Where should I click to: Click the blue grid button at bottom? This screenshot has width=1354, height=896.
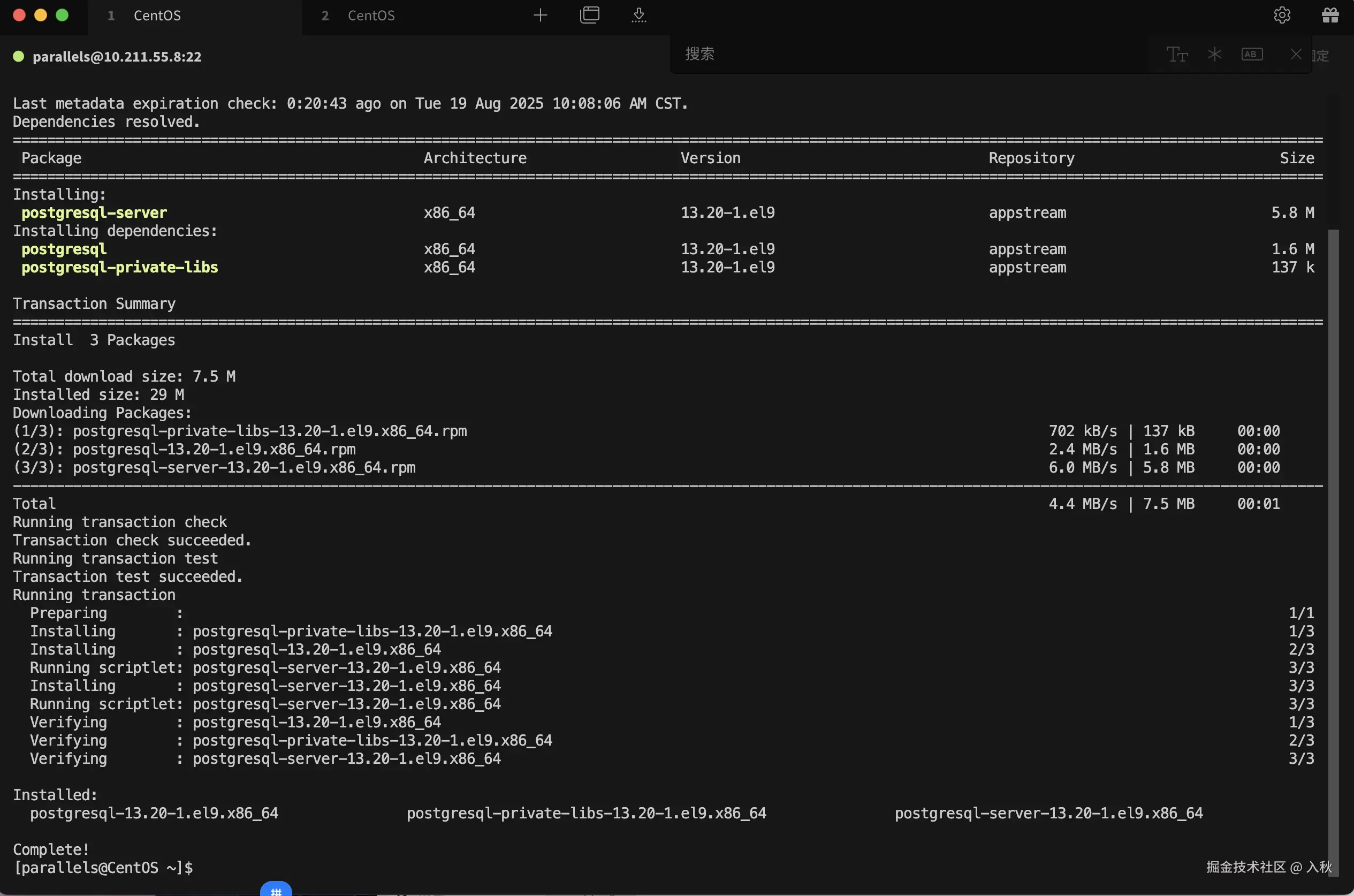(276, 890)
